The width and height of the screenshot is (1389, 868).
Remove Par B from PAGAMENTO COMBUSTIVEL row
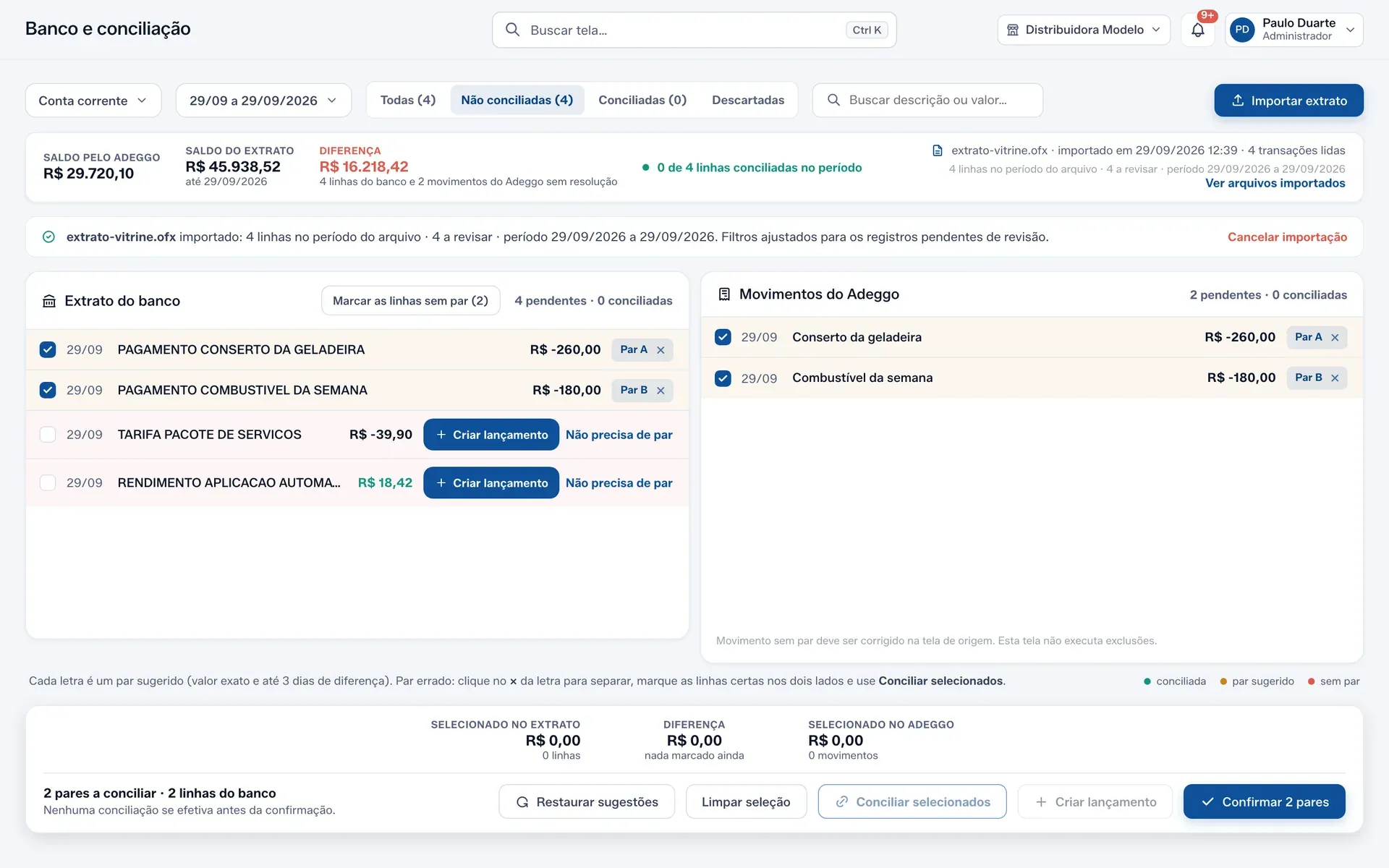(x=660, y=391)
